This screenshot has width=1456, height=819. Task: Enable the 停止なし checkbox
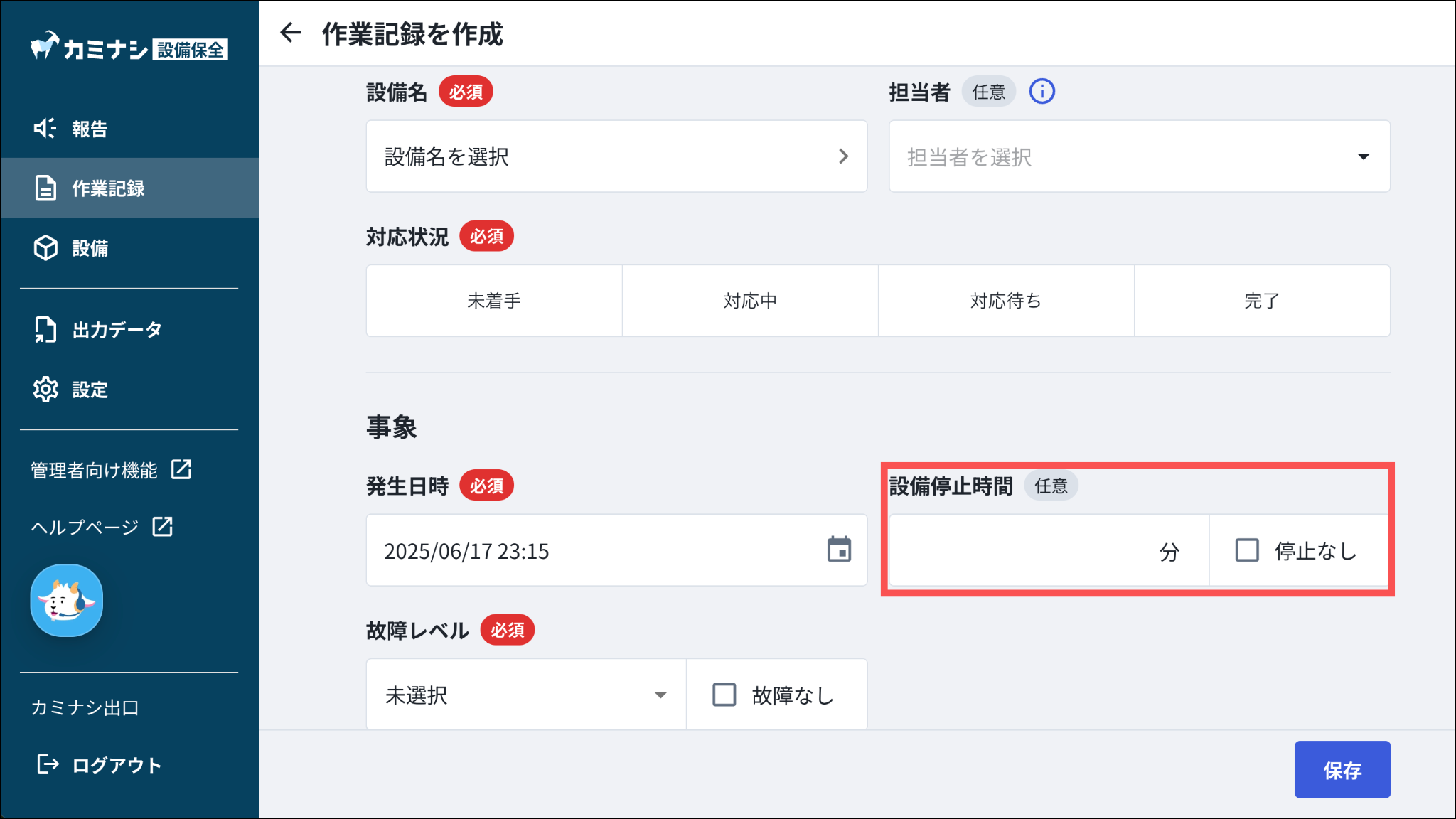click(1247, 550)
